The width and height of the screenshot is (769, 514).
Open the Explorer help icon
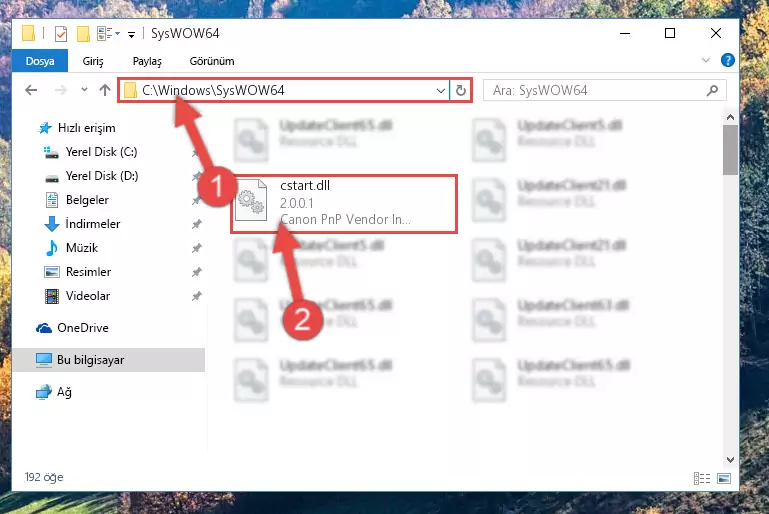pyautogui.click(x=727, y=60)
